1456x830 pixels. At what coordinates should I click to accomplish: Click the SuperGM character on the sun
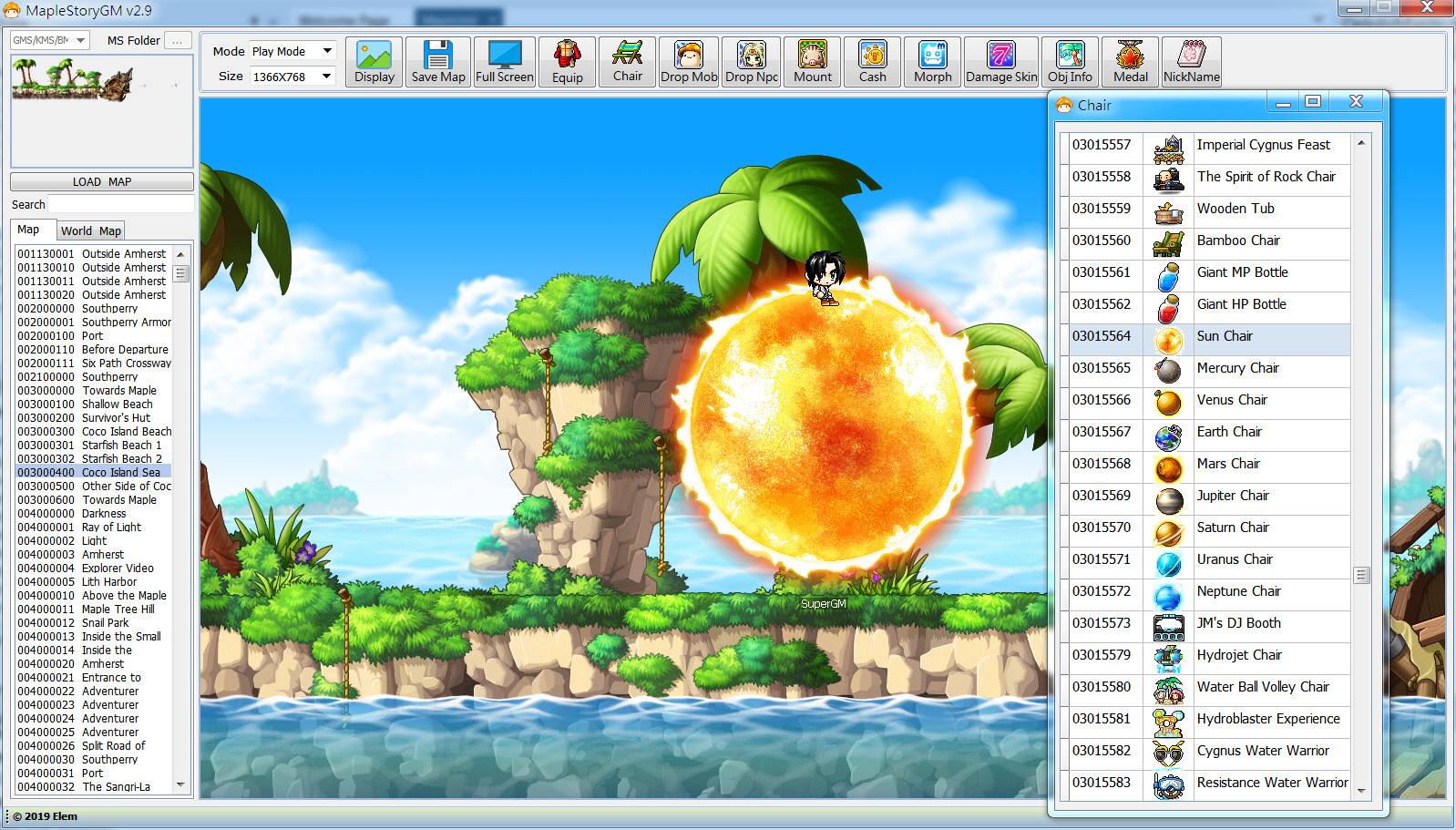825,277
